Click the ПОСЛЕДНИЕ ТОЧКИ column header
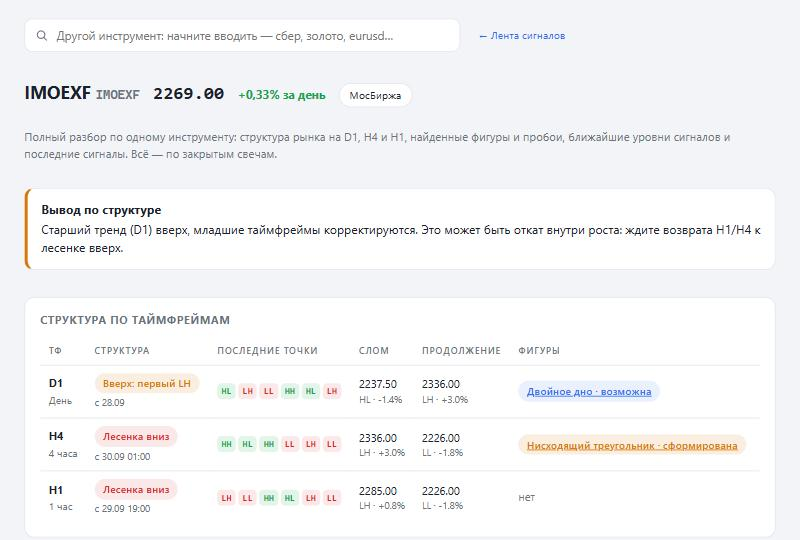800x540 pixels. pos(267,351)
